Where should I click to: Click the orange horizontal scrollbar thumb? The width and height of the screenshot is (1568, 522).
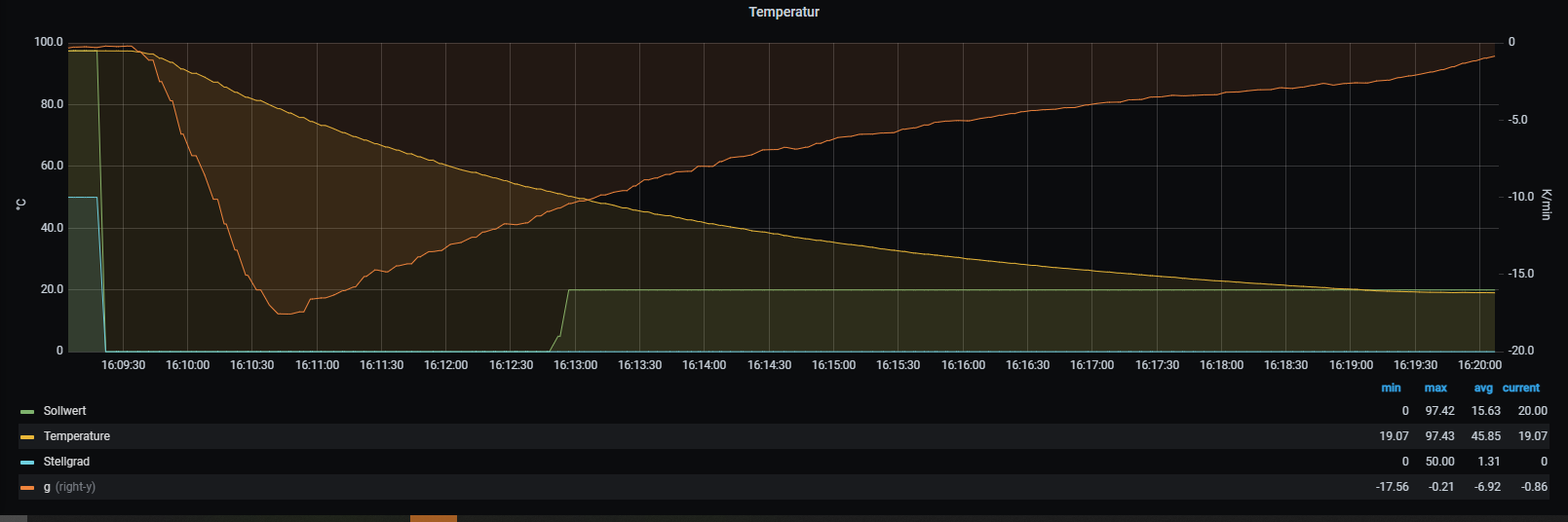433,518
